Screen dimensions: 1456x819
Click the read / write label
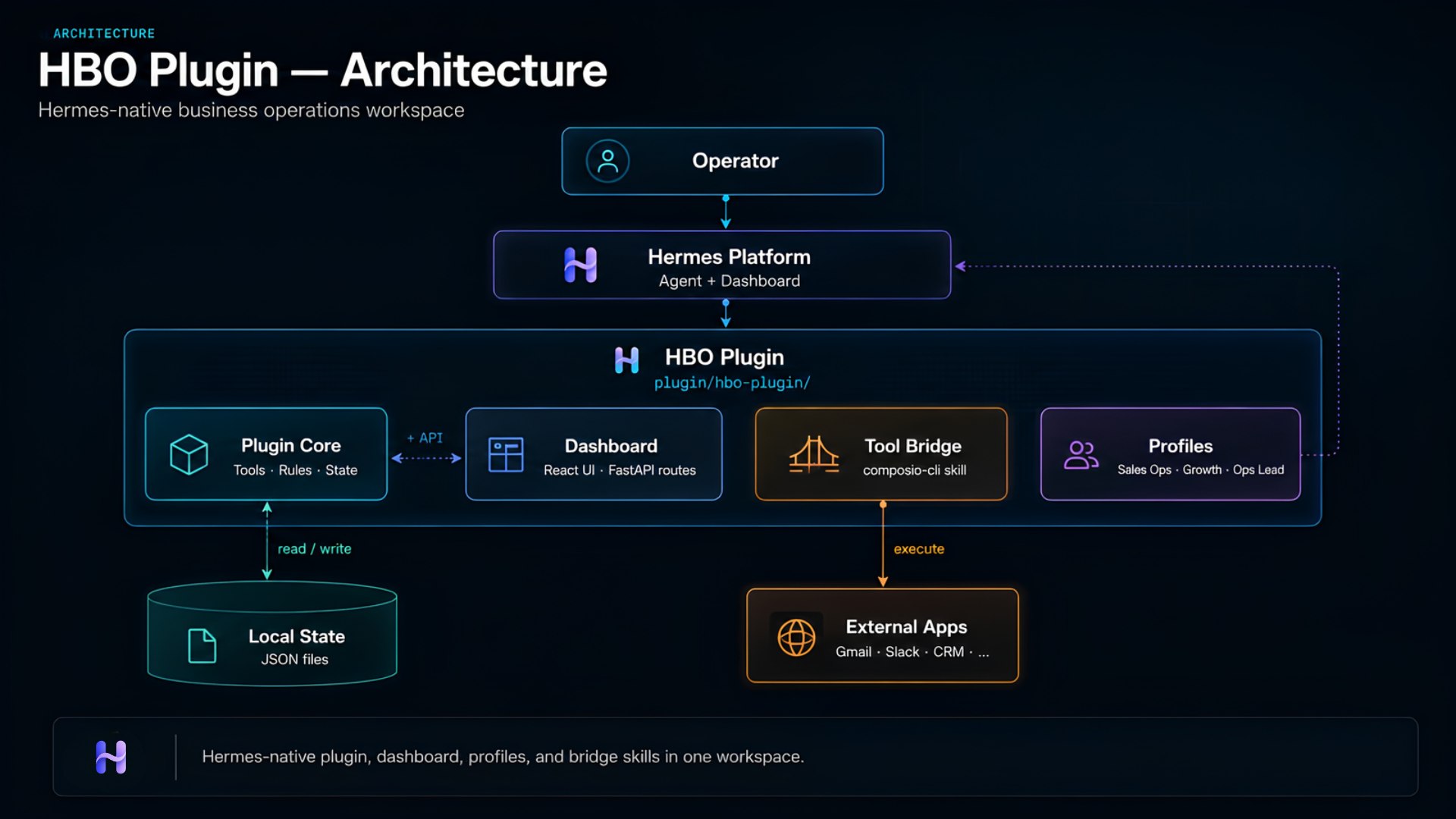[x=314, y=548]
